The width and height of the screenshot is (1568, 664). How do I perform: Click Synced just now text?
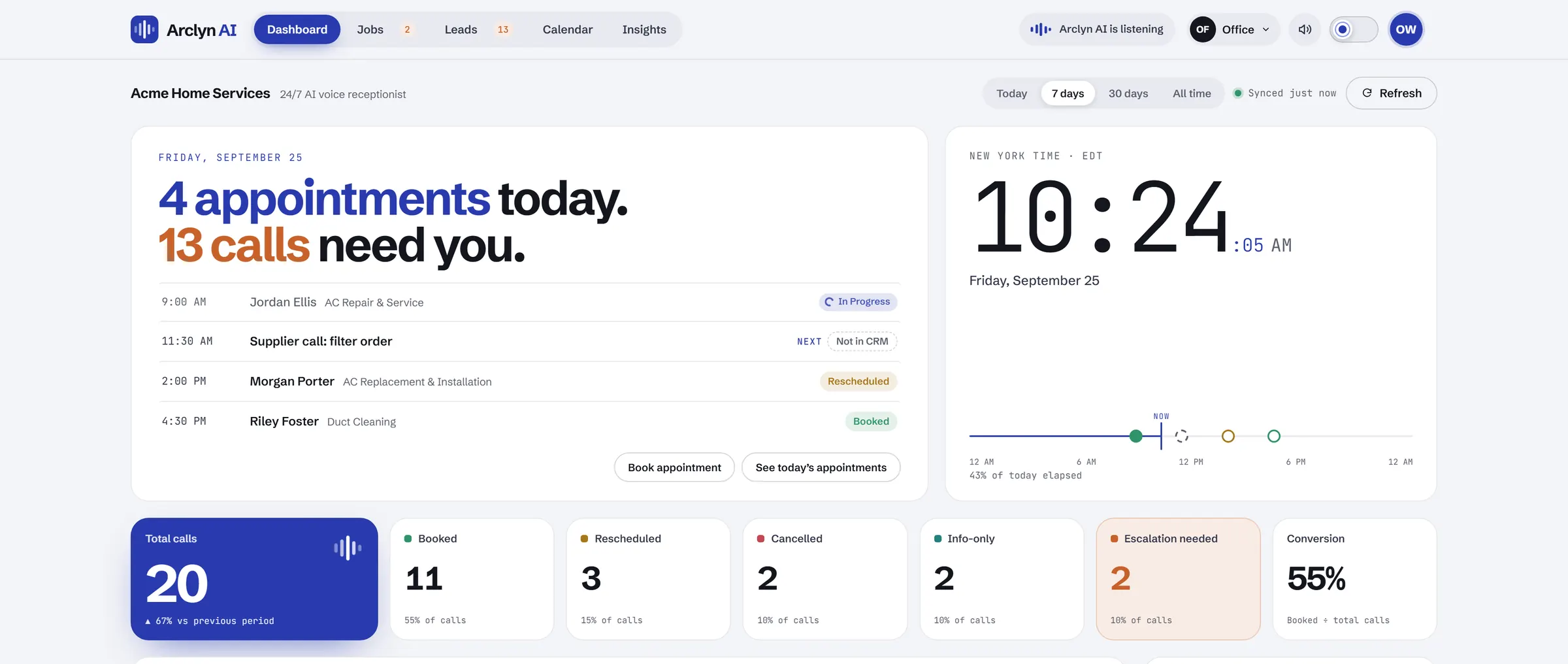[1292, 93]
